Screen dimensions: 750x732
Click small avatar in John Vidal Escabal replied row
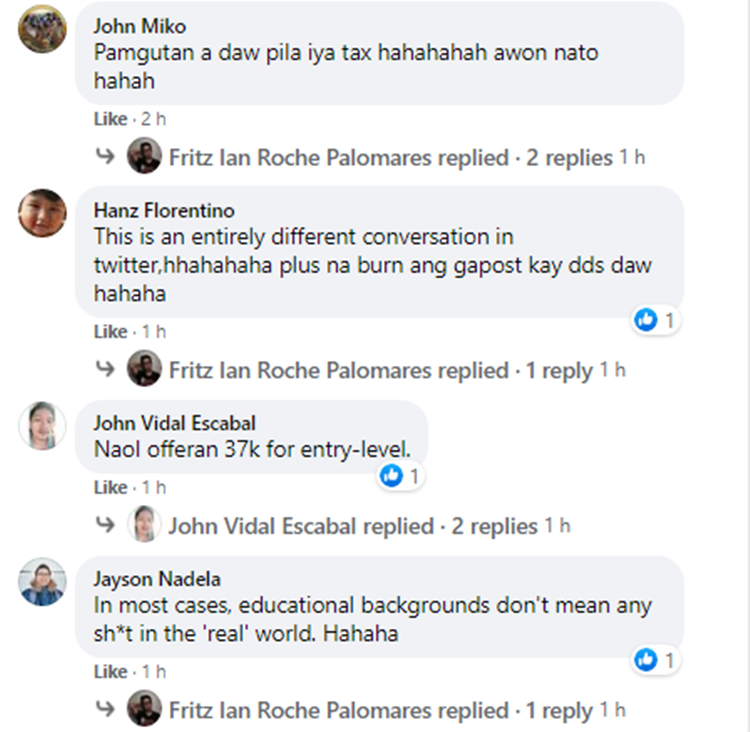(x=144, y=525)
